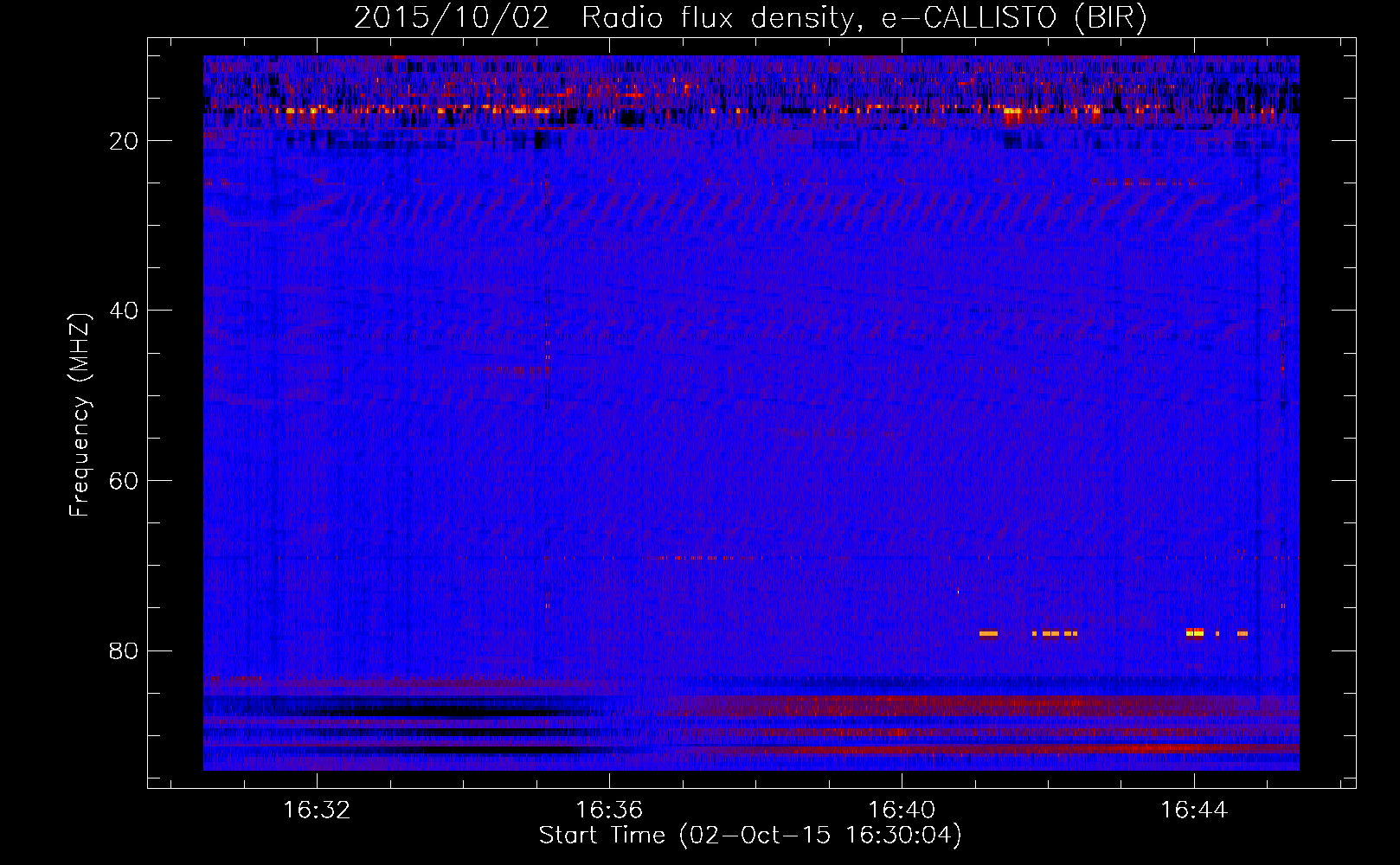1400x865 pixels.
Task: Click the 40 MHz frequency tick label
Action: (124, 311)
